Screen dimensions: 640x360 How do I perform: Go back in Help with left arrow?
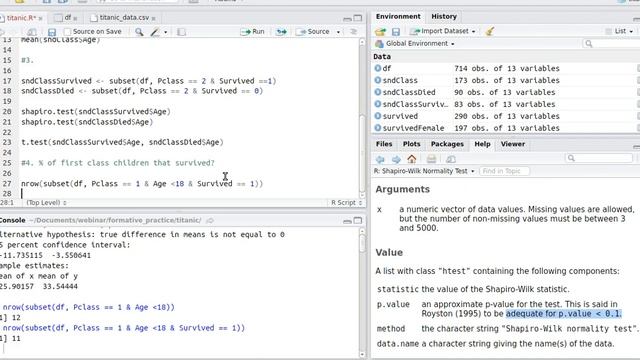[380, 159]
